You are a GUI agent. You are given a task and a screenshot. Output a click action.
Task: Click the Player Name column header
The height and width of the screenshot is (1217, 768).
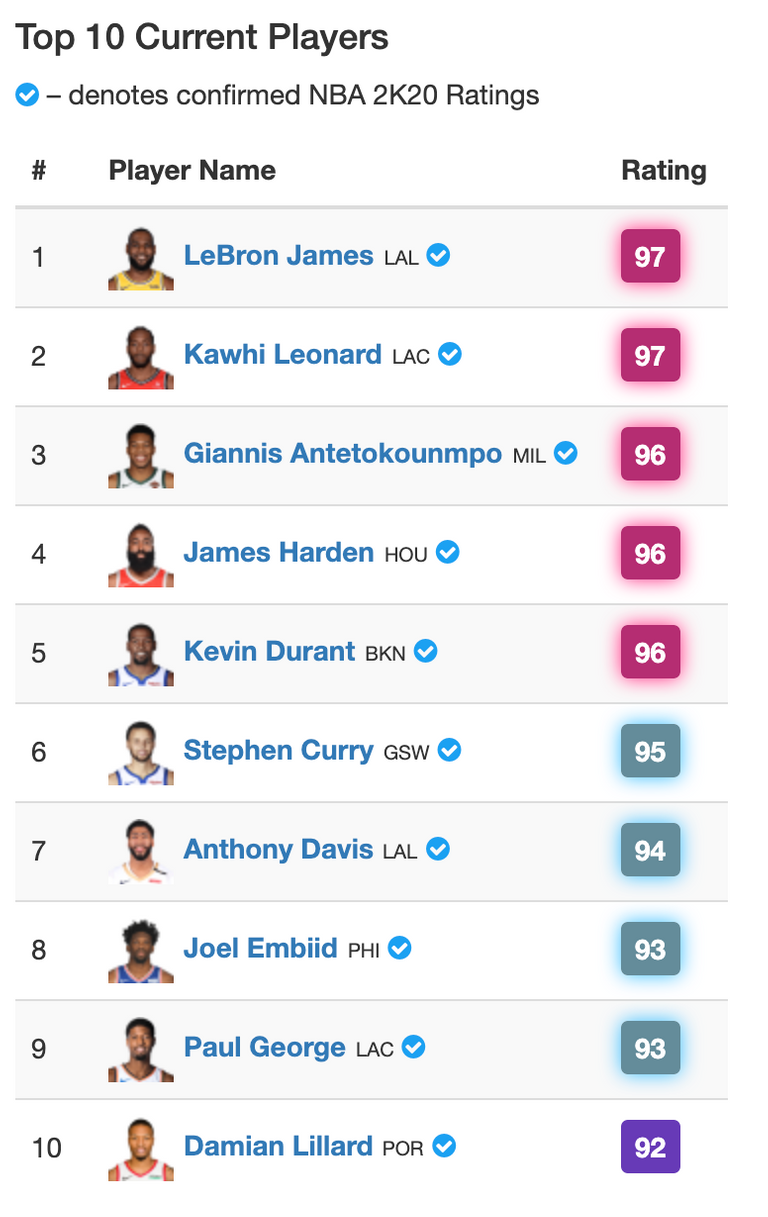point(192,171)
